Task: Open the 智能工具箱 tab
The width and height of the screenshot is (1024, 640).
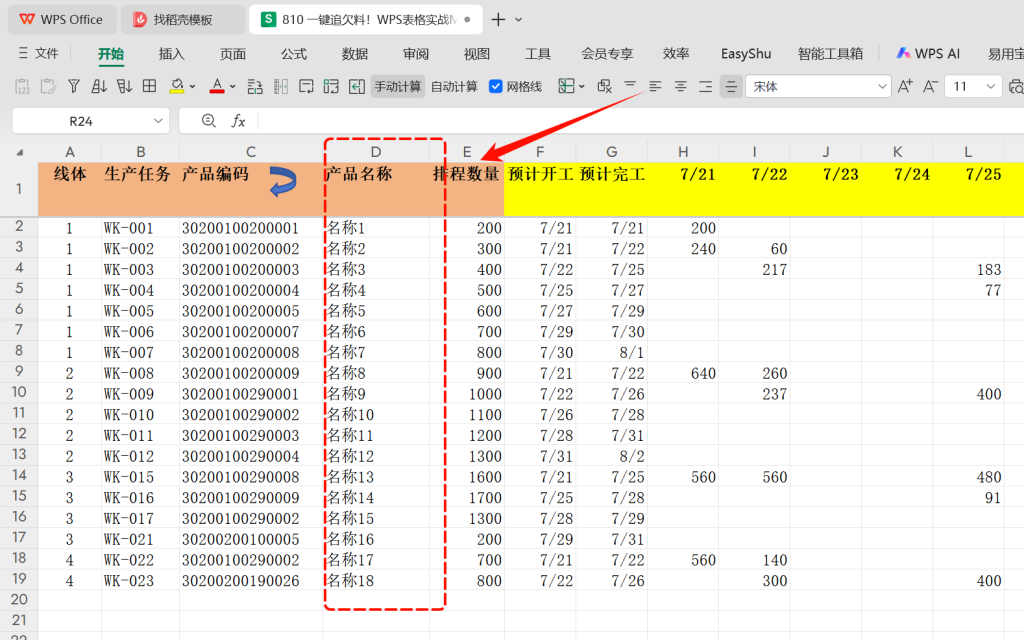Action: click(x=830, y=54)
